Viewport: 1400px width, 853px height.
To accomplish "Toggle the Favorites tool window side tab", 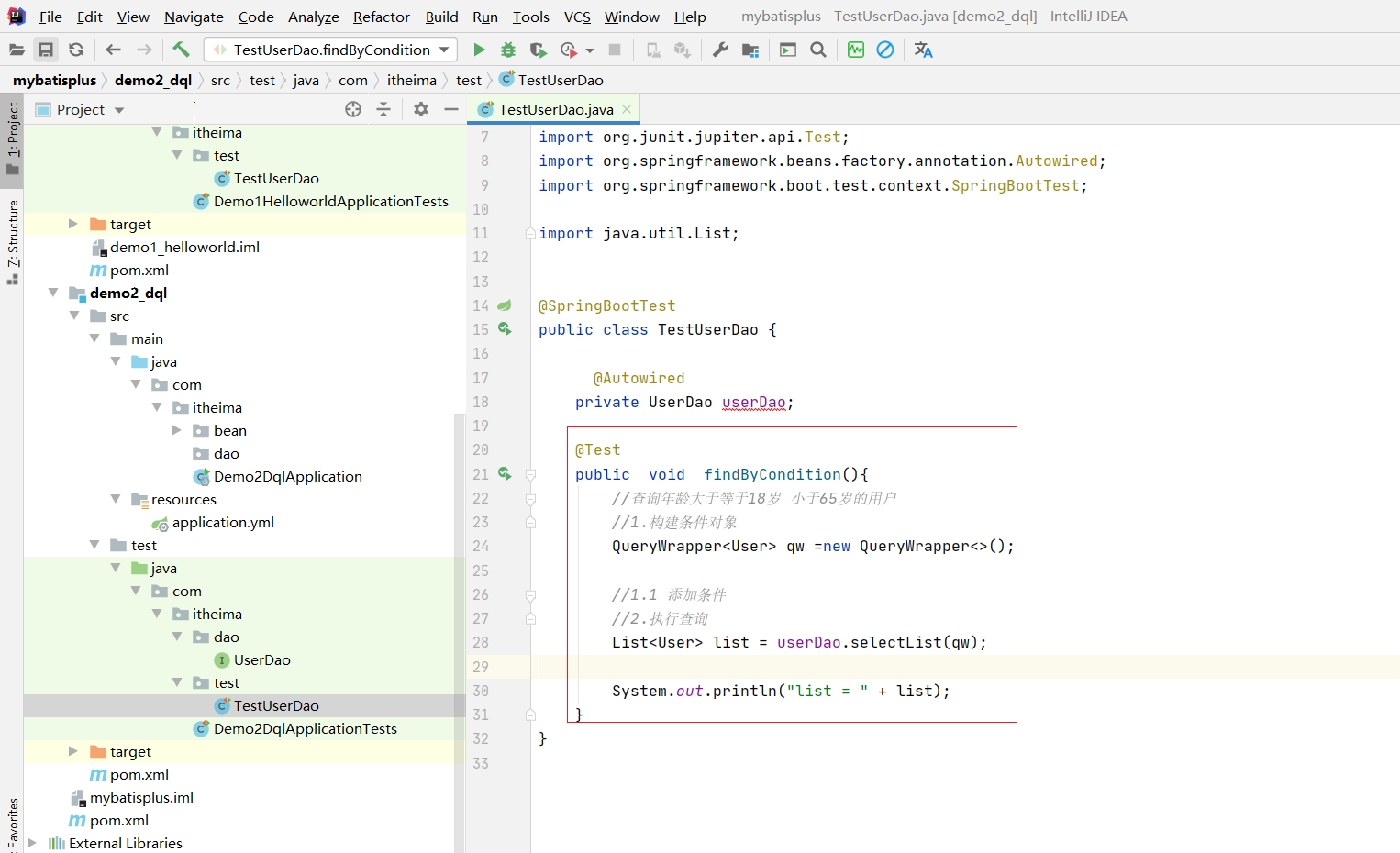I will 13,824.
